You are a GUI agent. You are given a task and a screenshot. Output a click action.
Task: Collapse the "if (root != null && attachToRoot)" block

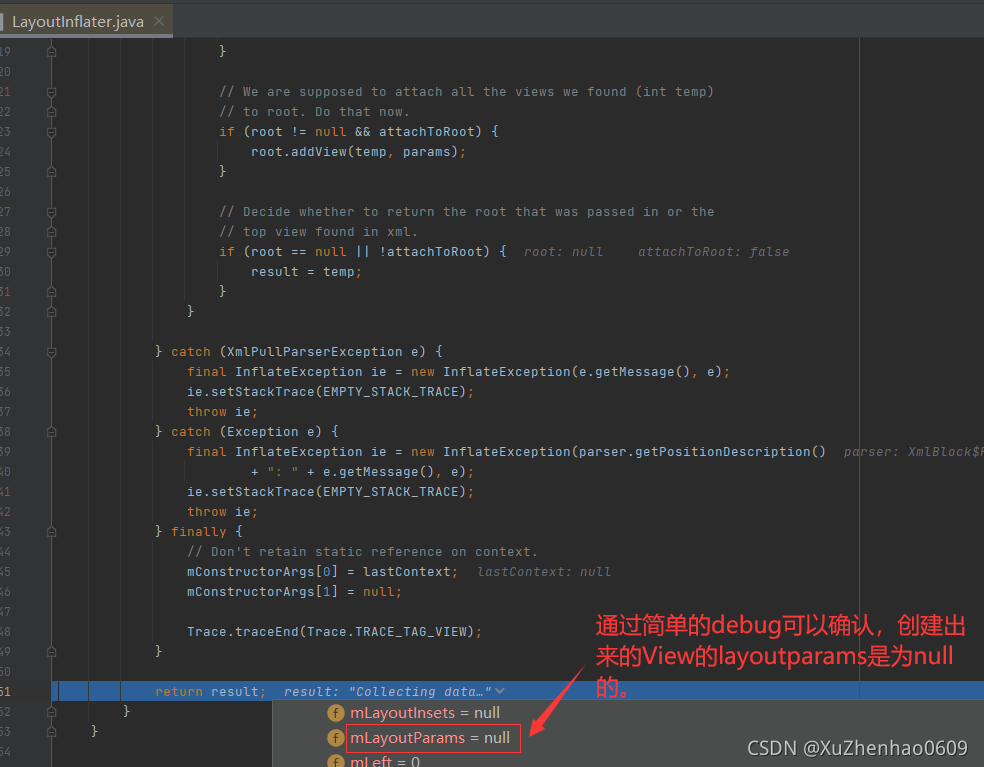point(52,131)
